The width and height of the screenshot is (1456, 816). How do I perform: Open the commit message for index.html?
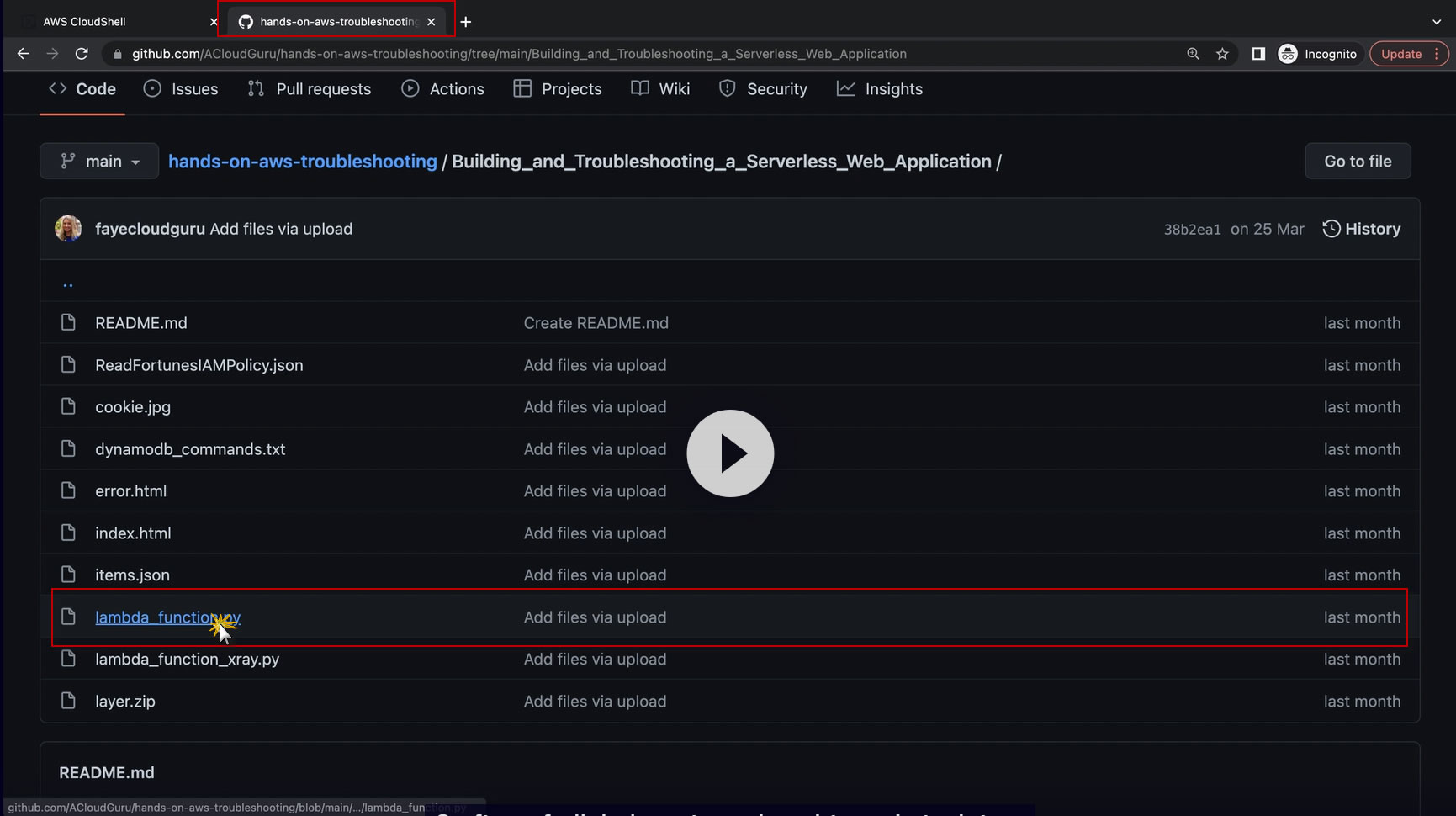(x=596, y=533)
